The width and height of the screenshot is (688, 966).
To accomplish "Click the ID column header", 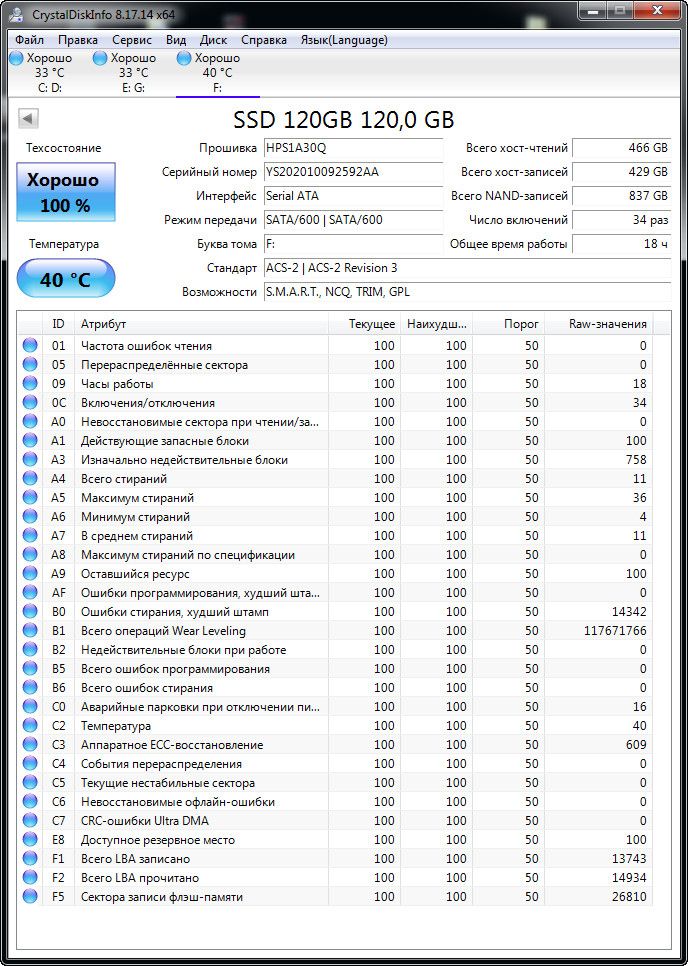I will tap(59, 324).
